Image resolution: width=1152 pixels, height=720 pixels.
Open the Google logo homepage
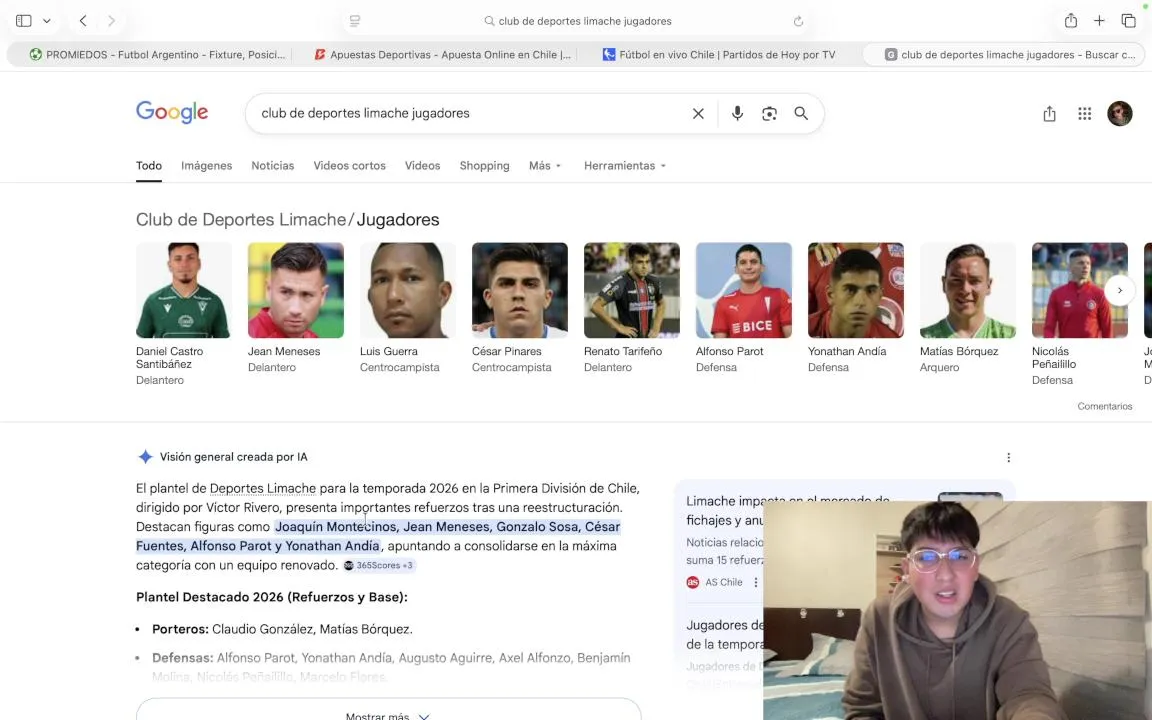click(x=172, y=112)
